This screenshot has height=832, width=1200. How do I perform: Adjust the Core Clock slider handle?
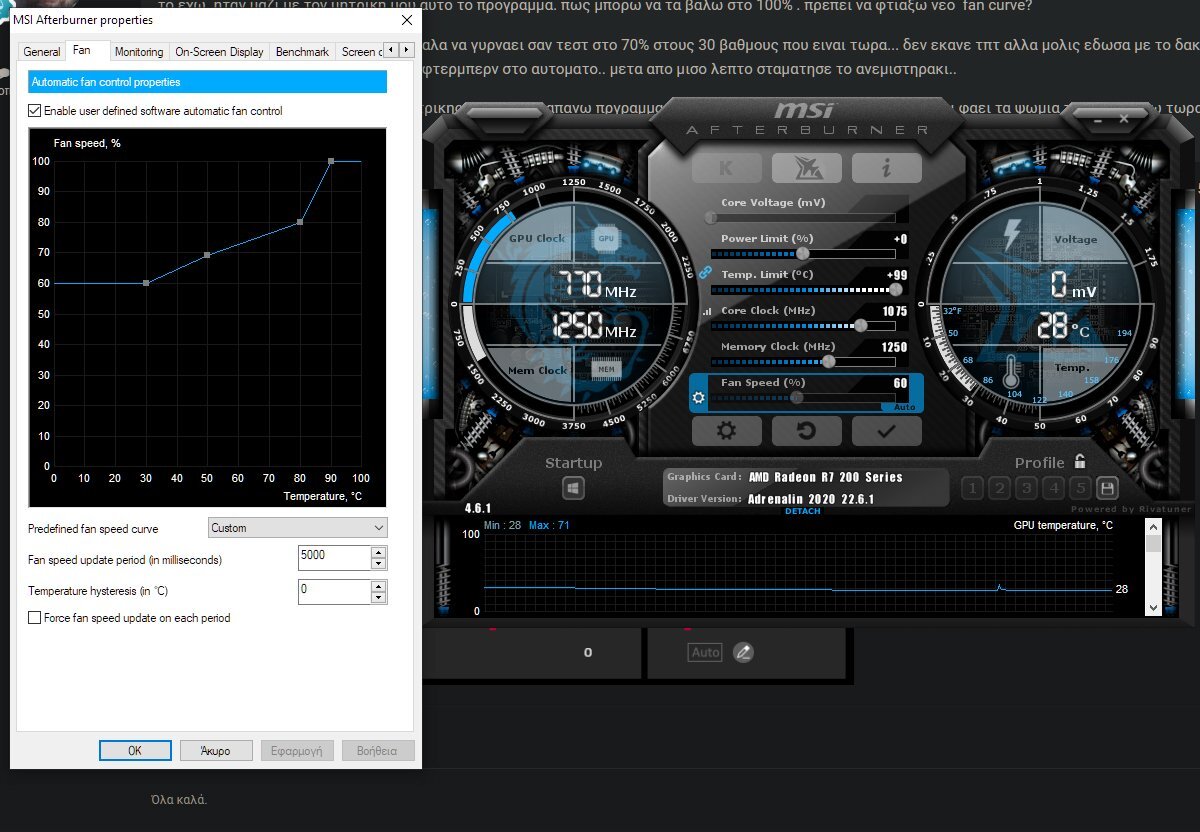point(861,326)
